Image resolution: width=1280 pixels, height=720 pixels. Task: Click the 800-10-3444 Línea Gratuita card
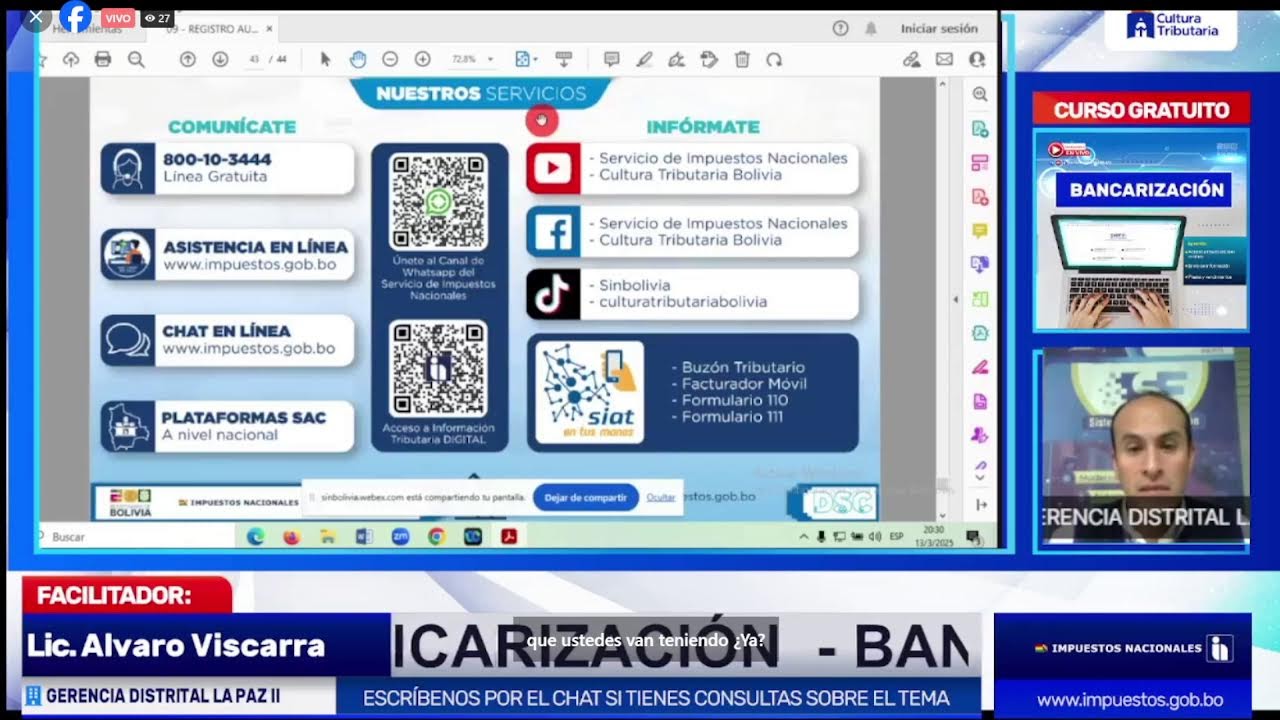(x=227, y=168)
